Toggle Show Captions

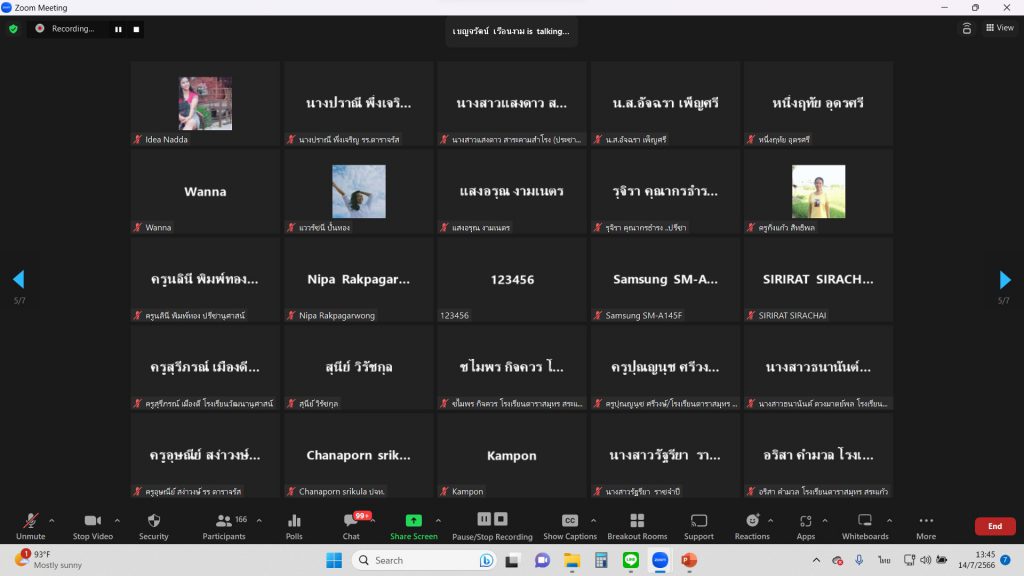click(569, 526)
